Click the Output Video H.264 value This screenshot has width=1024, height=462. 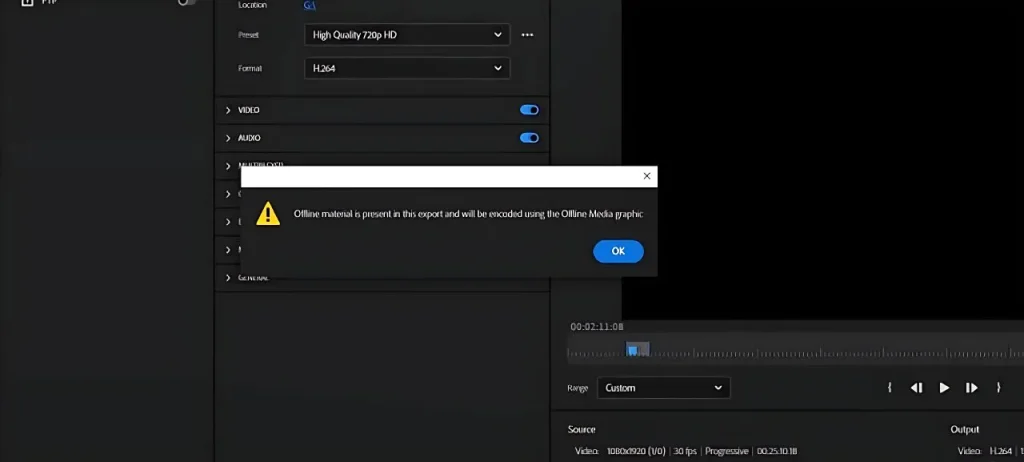click(1000, 451)
